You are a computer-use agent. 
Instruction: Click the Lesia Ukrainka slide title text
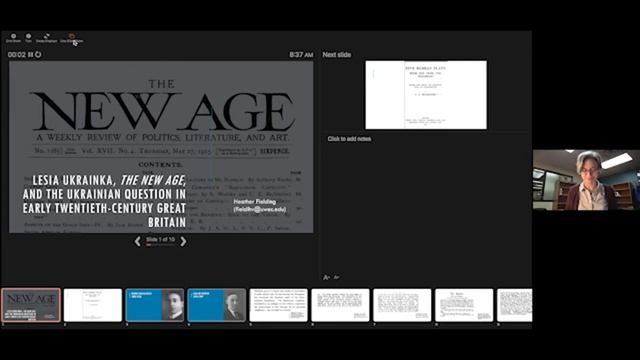pos(104,201)
